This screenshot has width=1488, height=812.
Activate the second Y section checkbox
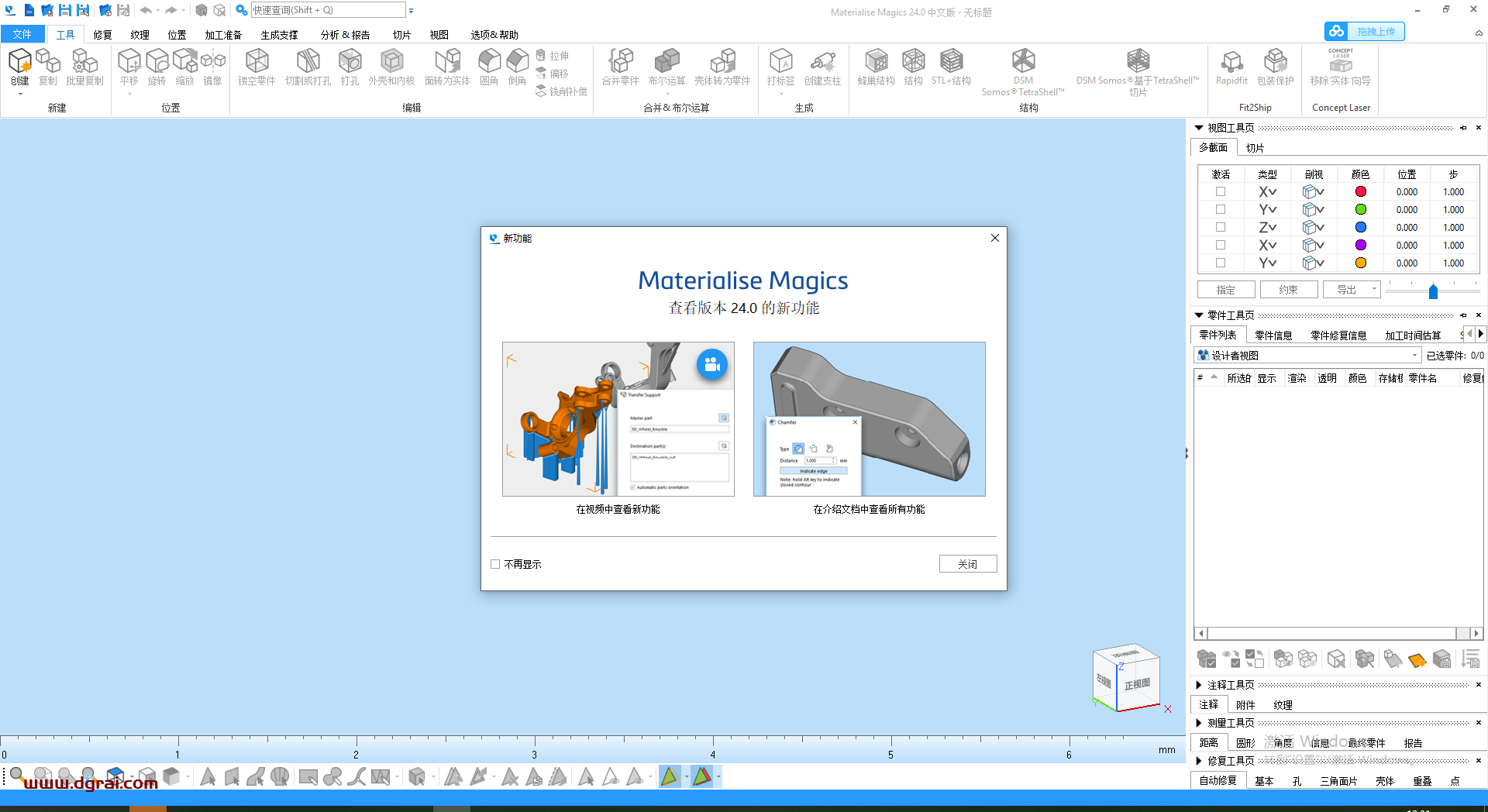(x=1221, y=263)
